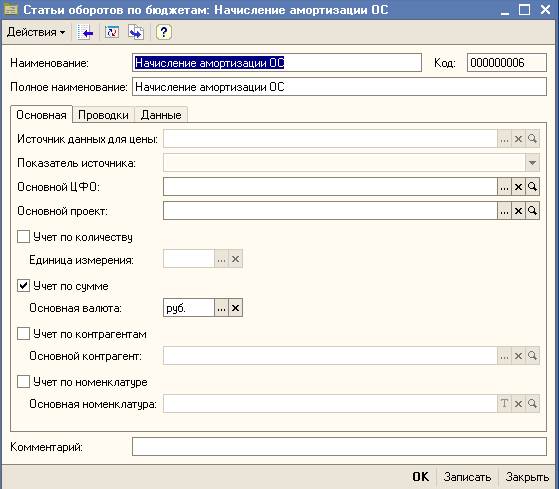Uncheck the Учет по сумме checkbox

[24, 285]
